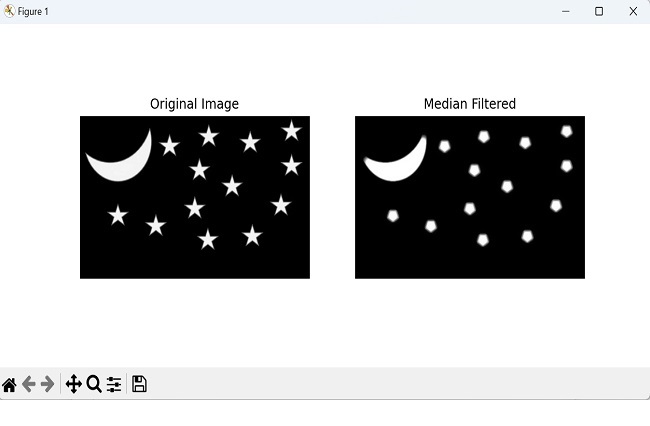Viewport: 650px width, 426px height.
Task: Go forward to the next view
Action: pos(47,385)
